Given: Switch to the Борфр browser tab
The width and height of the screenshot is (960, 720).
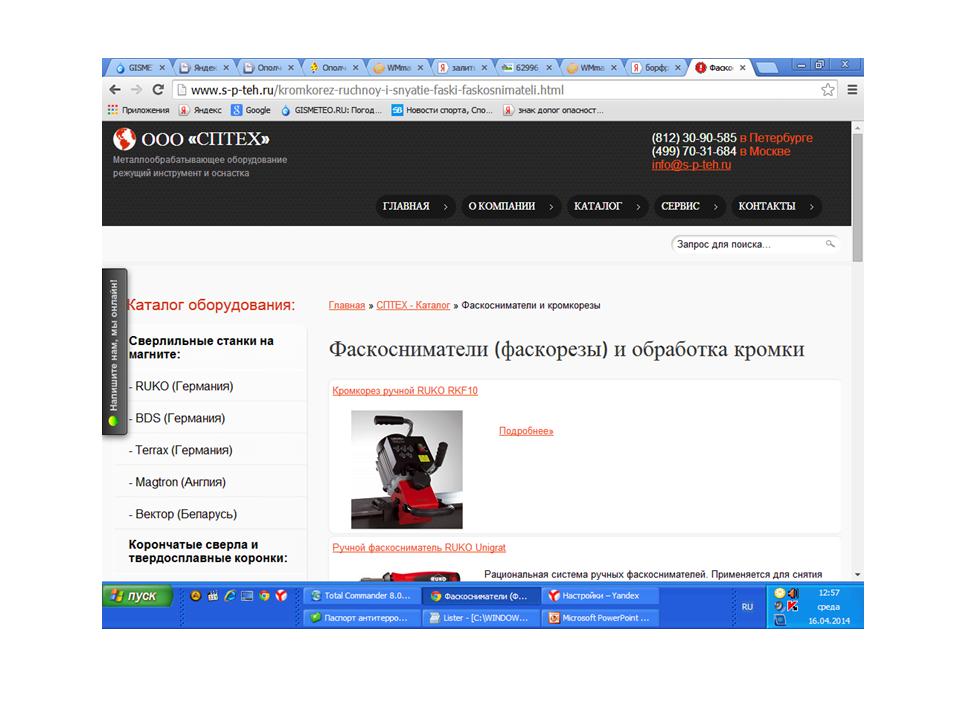Looking at the screenshot, I should (656, 67).
